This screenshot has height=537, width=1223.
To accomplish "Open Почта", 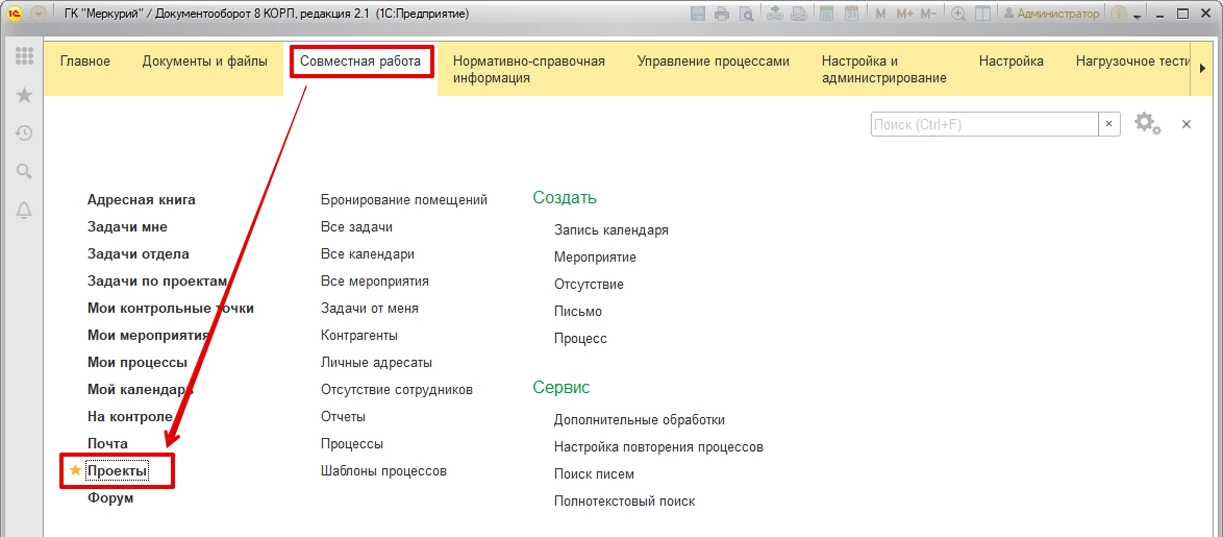I will click(x=107, y=443).
